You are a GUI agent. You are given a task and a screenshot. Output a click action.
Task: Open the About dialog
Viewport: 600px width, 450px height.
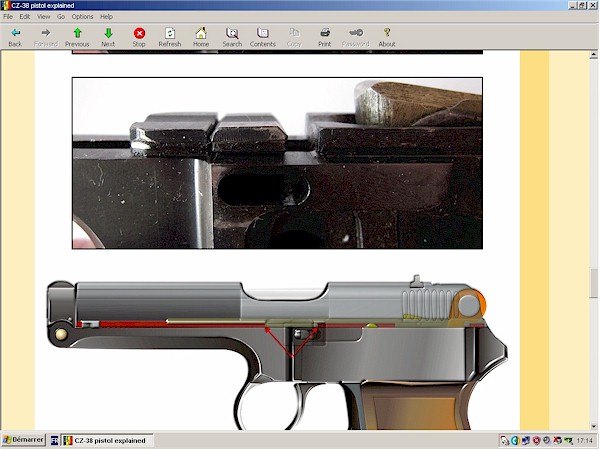pyautogui.click(x=387, y=37)
